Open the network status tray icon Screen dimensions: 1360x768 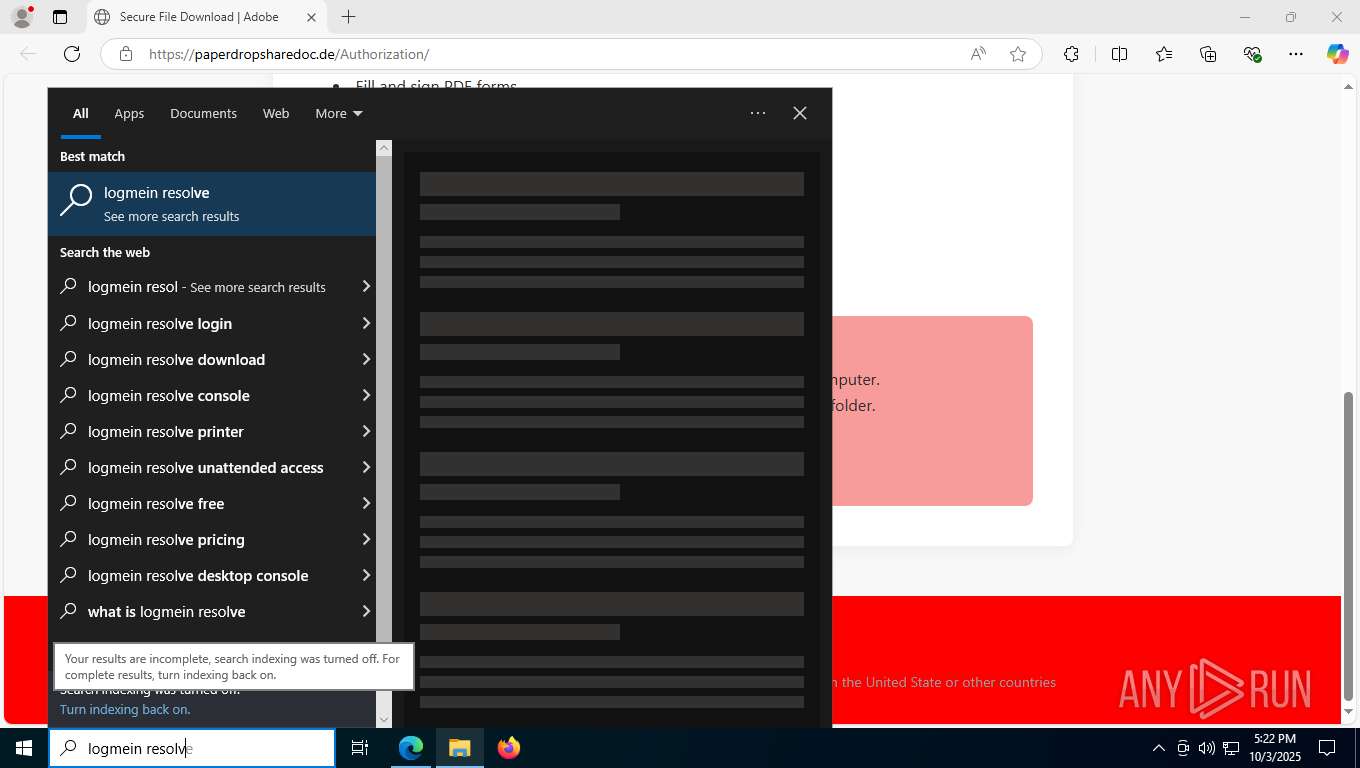tap(1231, 748)
